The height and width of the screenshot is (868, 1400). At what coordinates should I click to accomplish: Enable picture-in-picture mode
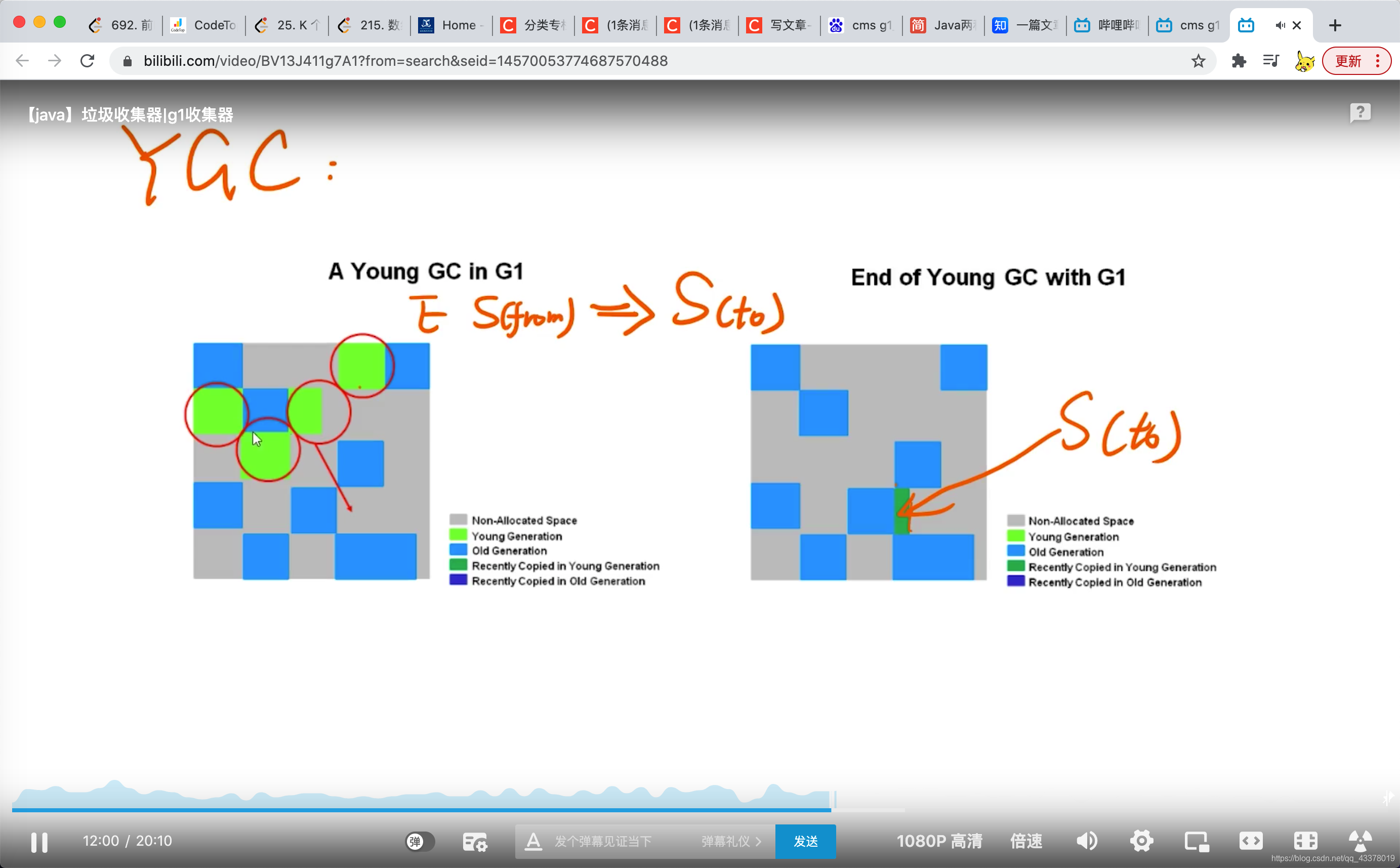1197,842
